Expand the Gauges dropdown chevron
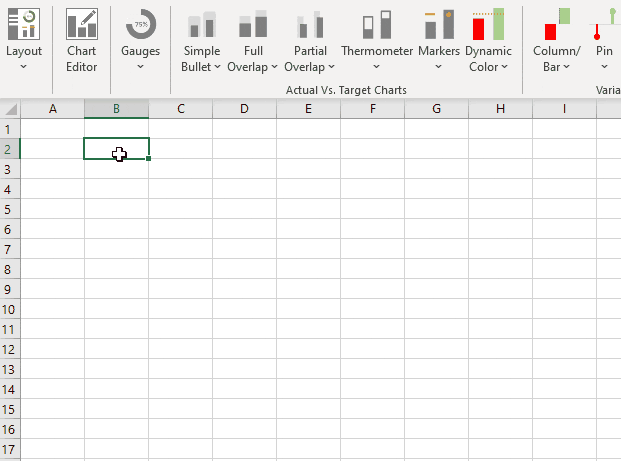The height and width of the screenshot is (461, 621). coord(140,67)
